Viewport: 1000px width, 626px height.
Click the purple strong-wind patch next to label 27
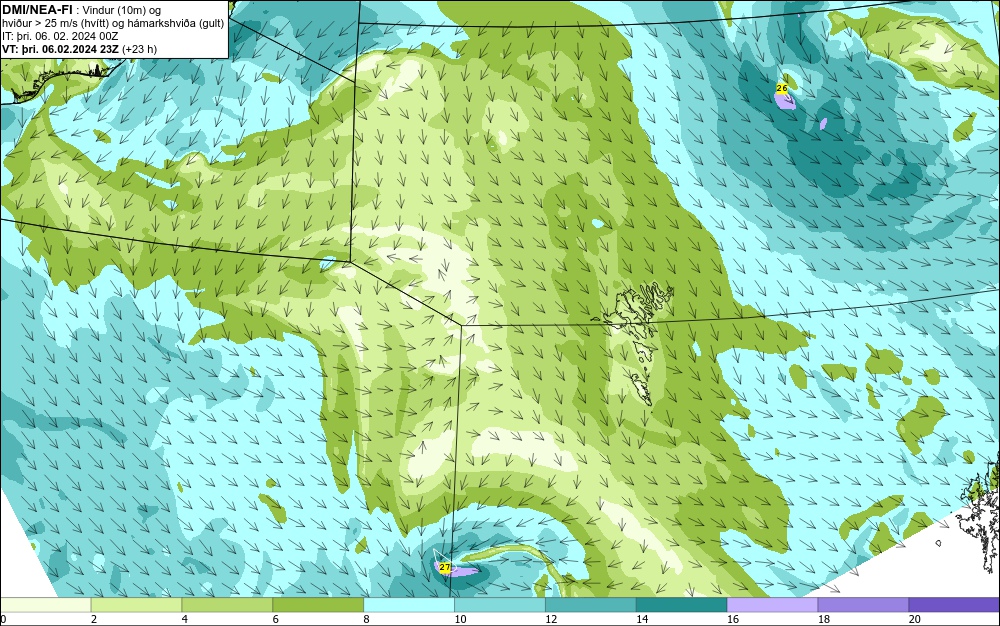462,571
